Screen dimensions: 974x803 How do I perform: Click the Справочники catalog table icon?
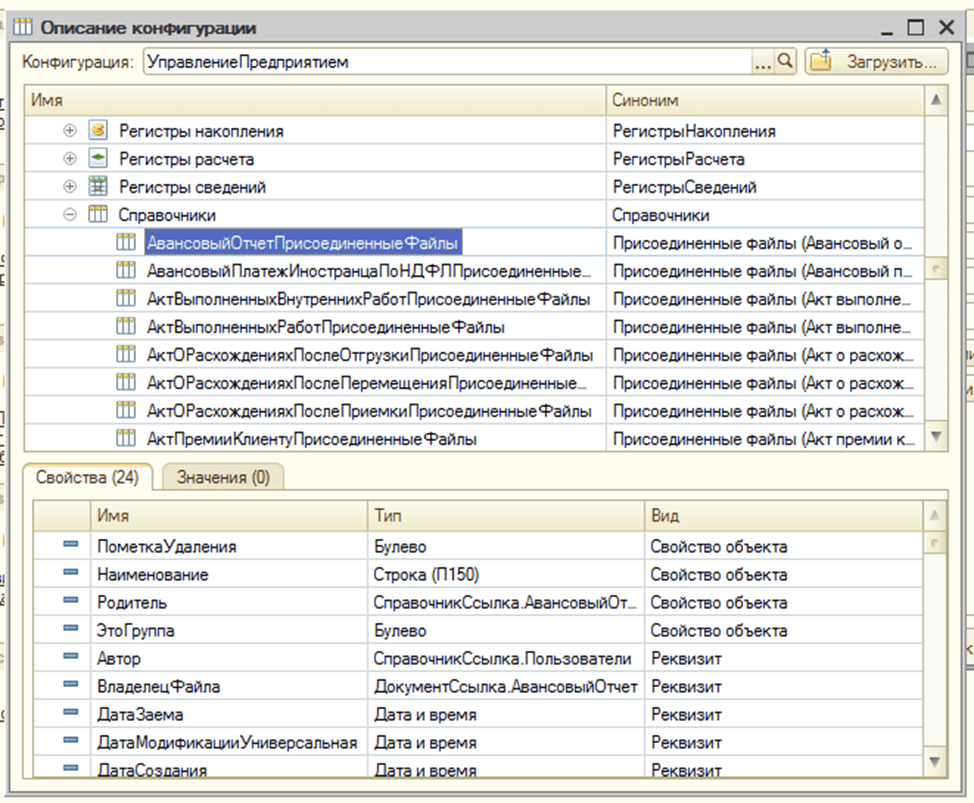[98, 215]
